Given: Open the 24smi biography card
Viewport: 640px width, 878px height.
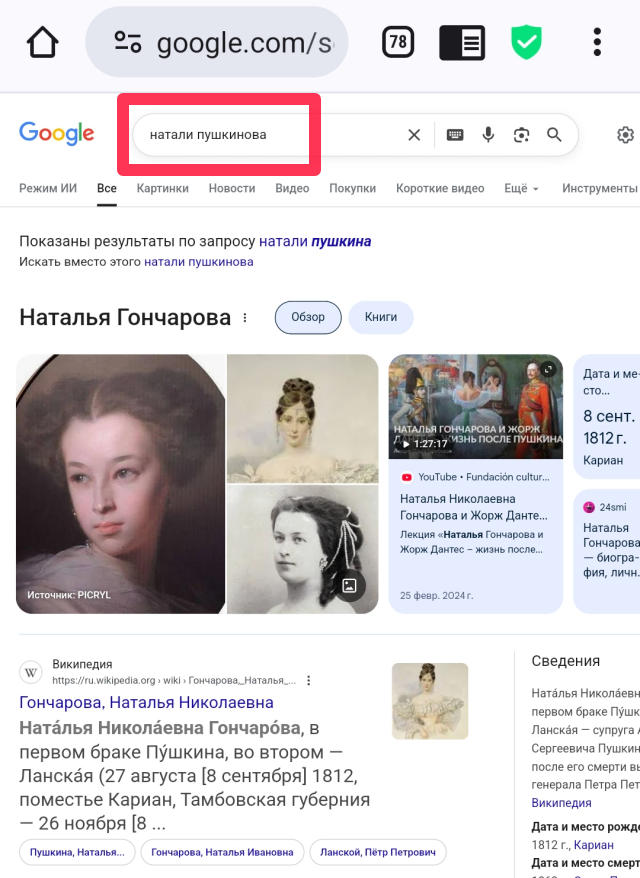Looking at the screenshot, I should [x=607, y=552].
